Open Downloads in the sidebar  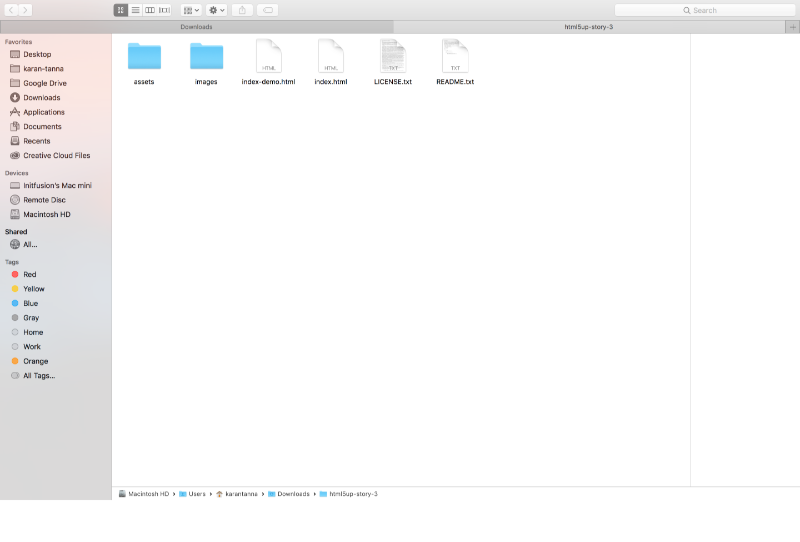56,97
